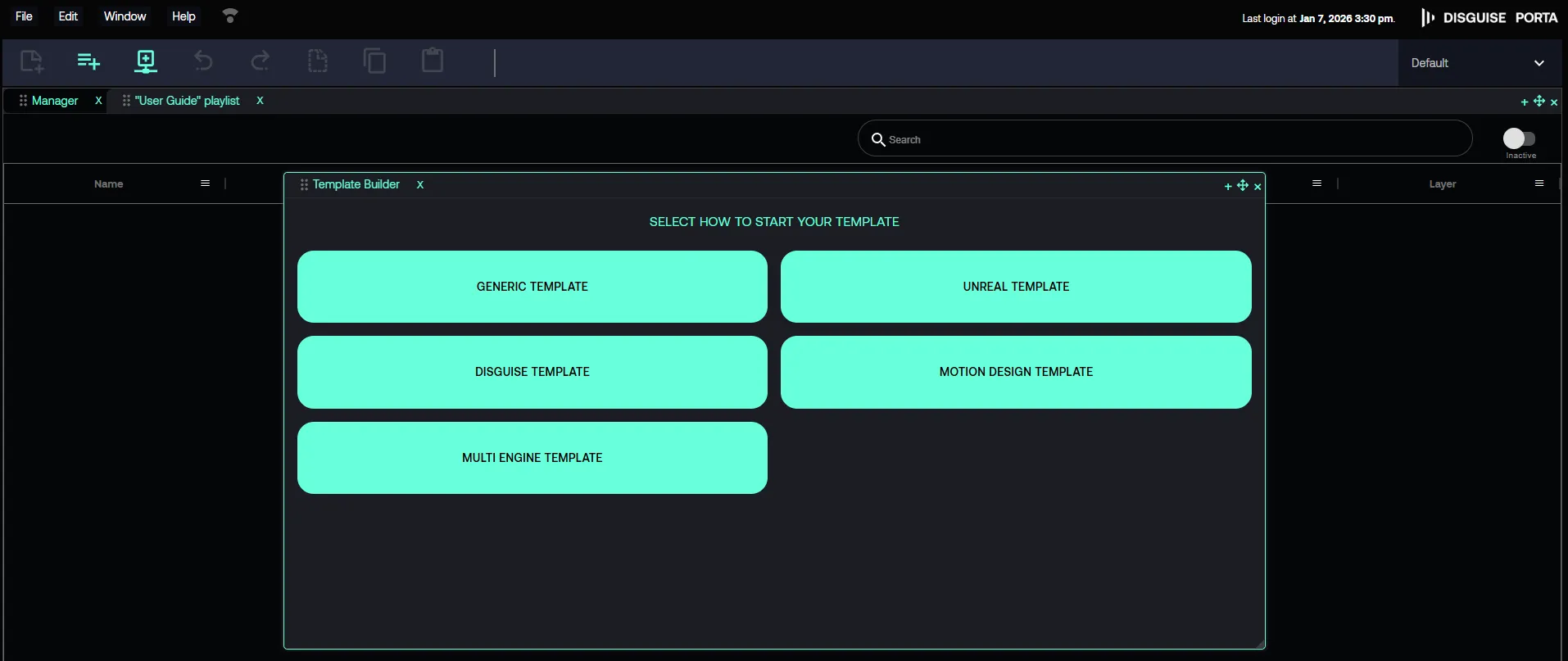Close the Template Builder tab

(420, 185)
